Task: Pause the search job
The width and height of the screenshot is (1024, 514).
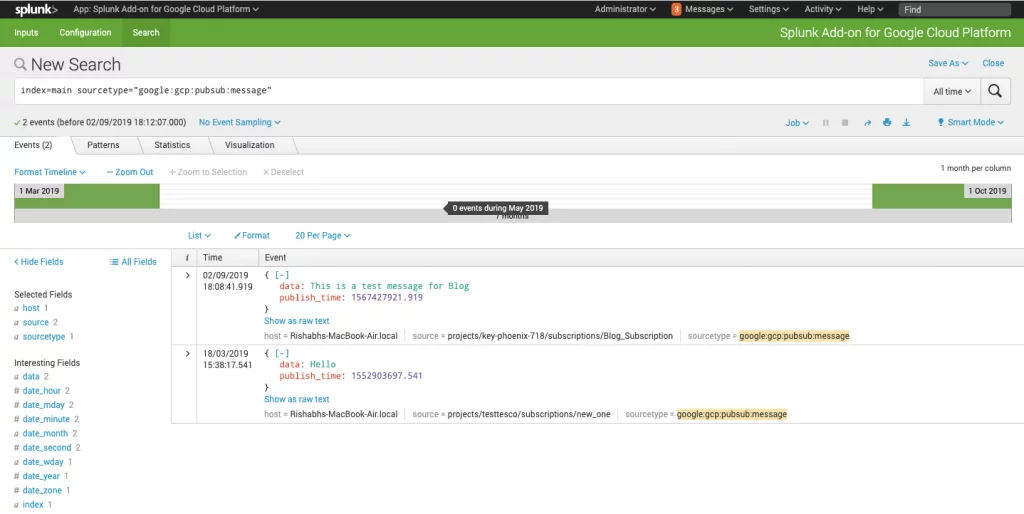Action: tap(825, 123)
